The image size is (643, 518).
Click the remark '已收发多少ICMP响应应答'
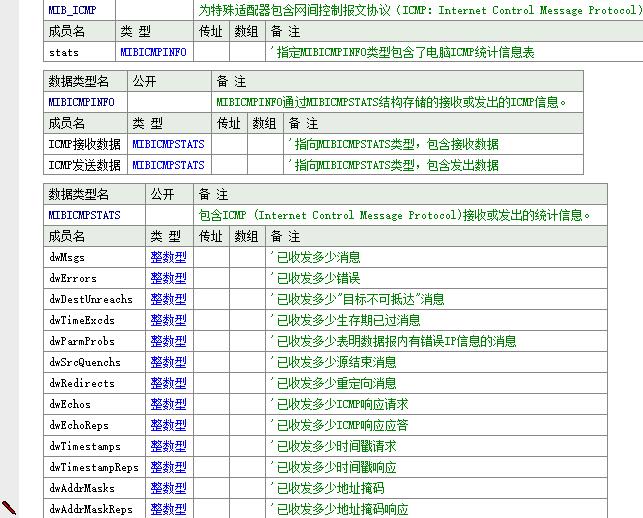339,425
